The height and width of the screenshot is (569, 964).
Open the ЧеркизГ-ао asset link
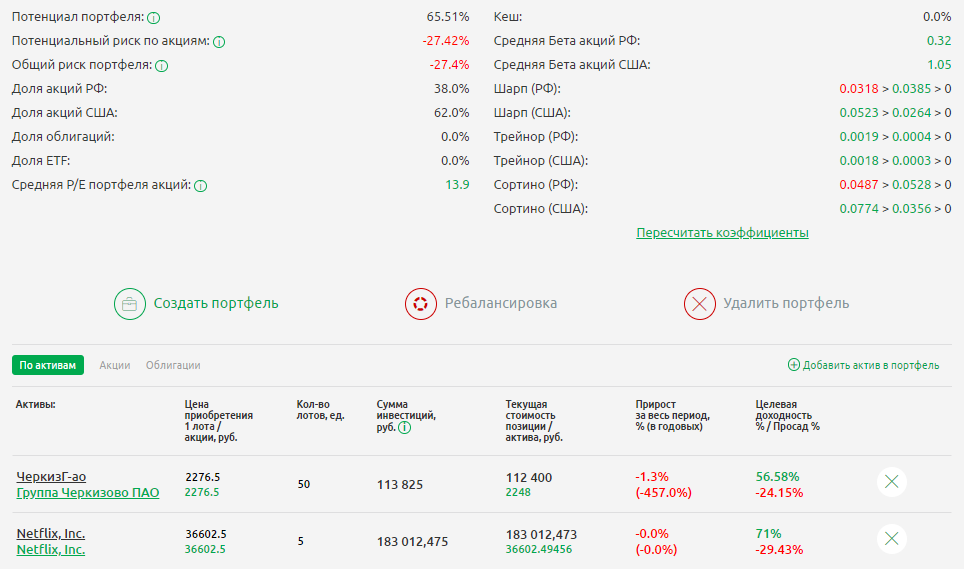[x=51, y=477]
